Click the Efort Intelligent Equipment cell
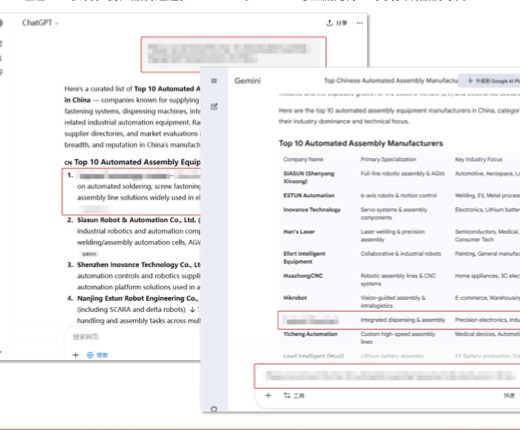 click(304, 258)
